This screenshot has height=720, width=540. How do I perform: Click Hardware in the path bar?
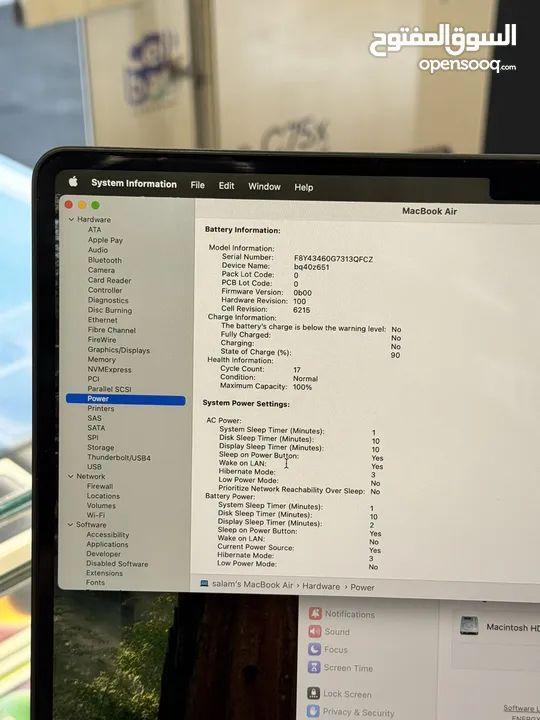[x=321, y=586]
